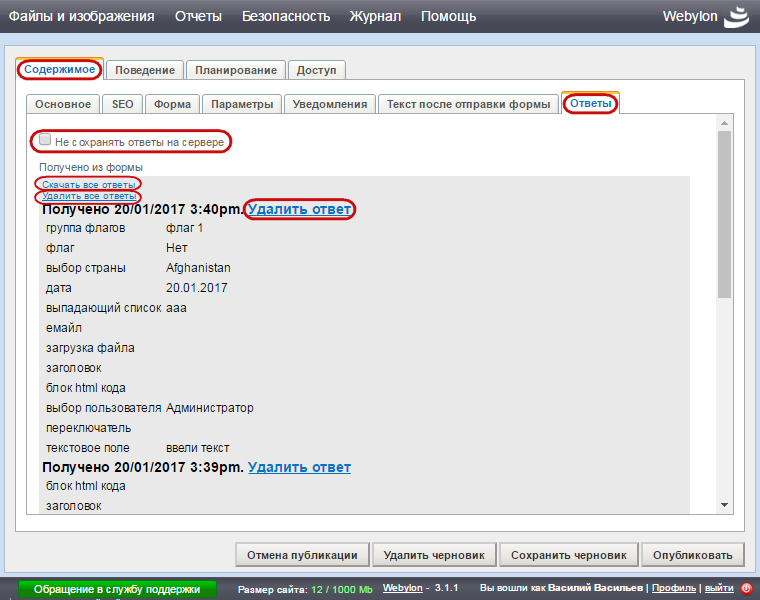Open the Файлы и изображения menu

click(81, 16)
